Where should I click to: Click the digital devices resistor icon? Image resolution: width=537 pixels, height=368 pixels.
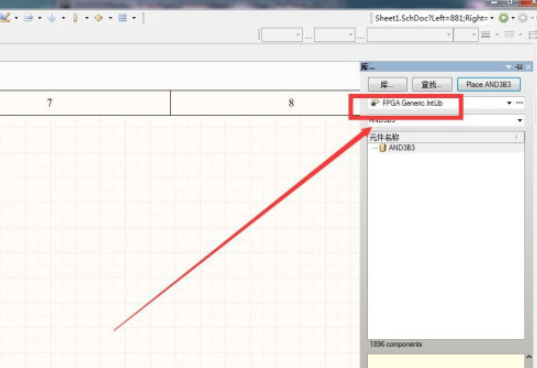75,18
